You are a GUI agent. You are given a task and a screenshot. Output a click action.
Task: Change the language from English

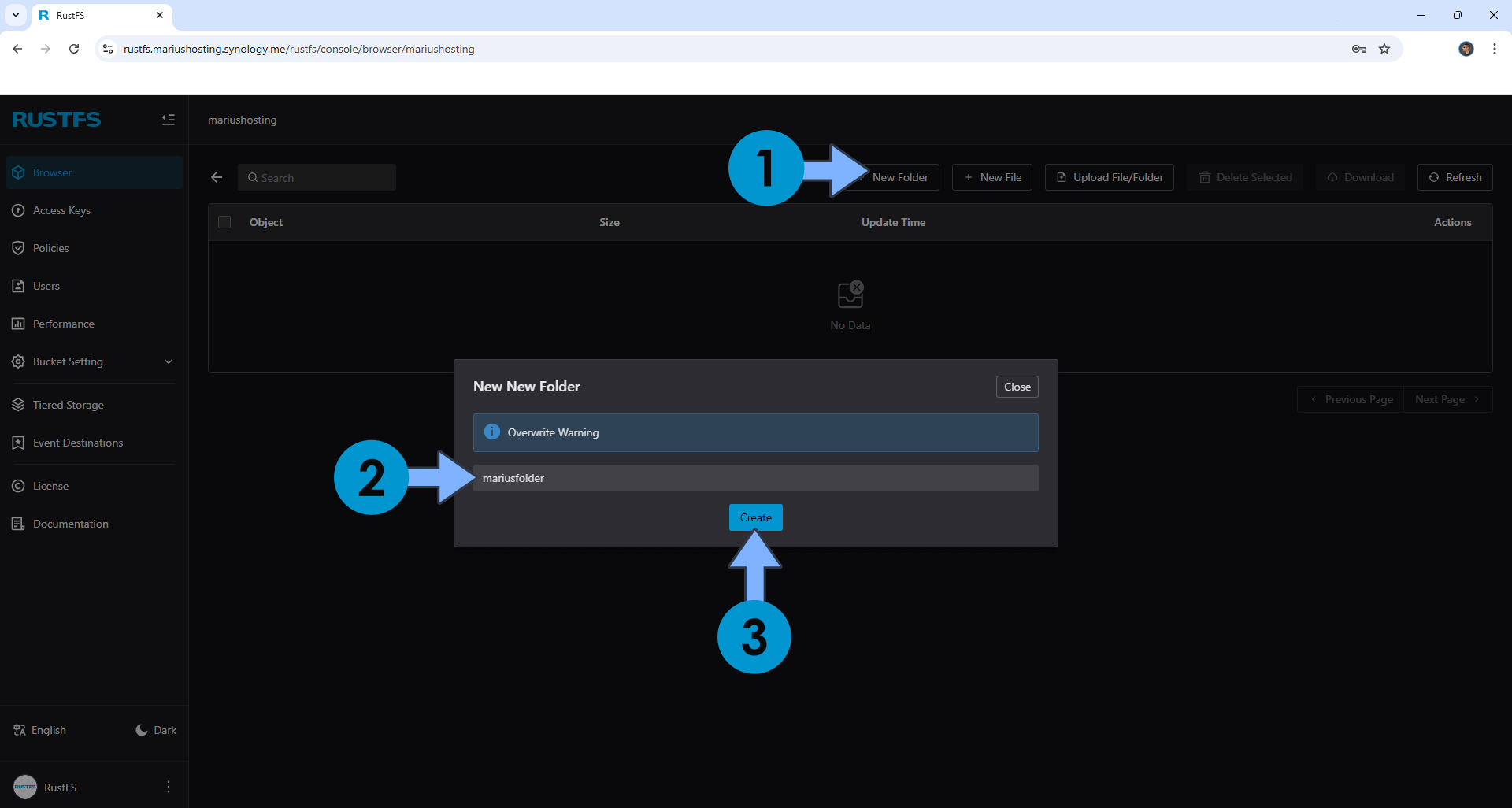pyautogui.click(x=39, y=730)
